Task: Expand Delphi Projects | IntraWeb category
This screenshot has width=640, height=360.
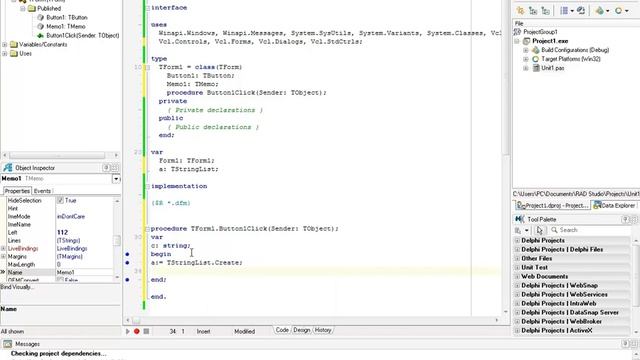Action: [x=517, y=303]
